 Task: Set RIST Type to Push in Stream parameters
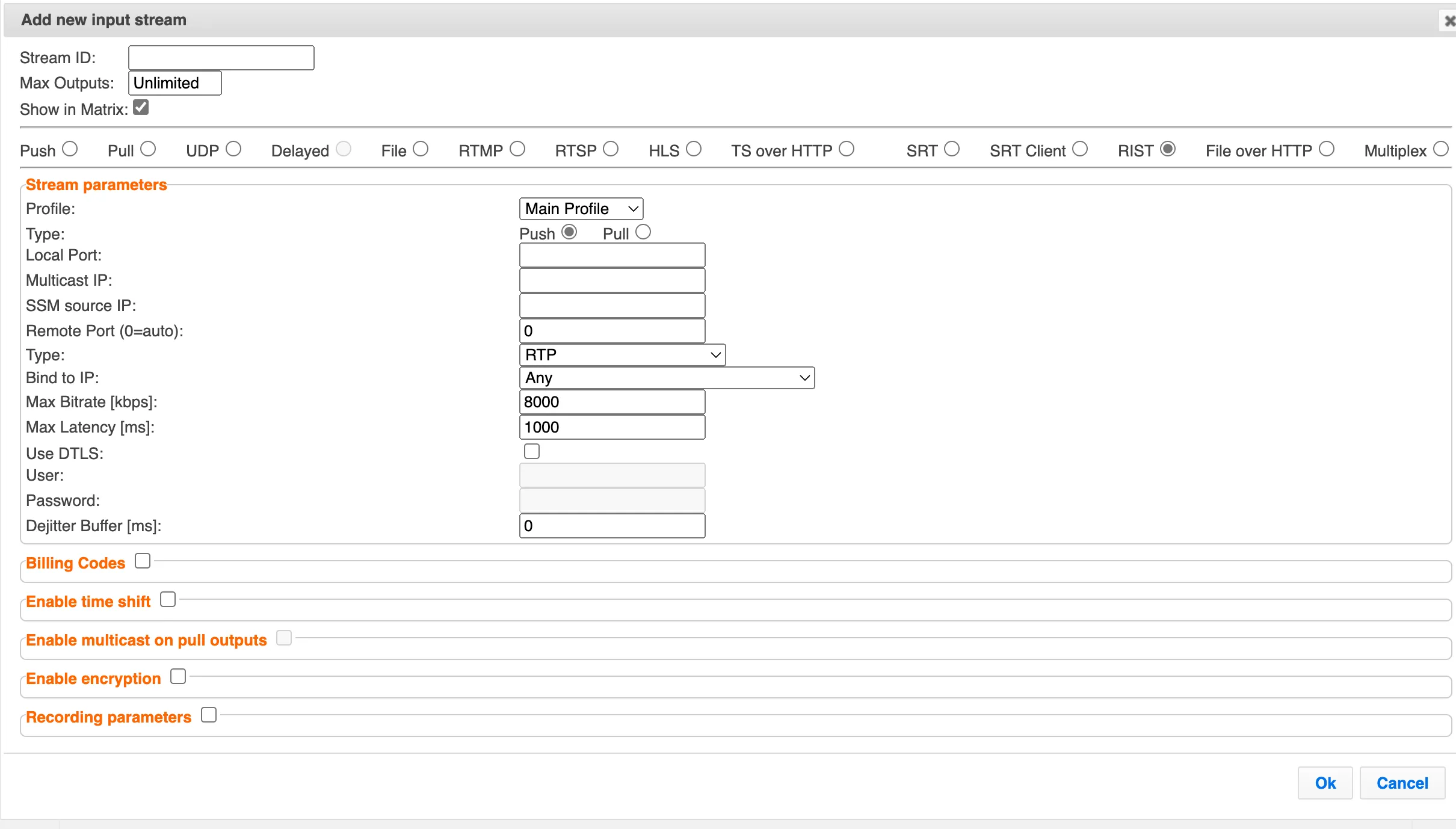point(569,232)
